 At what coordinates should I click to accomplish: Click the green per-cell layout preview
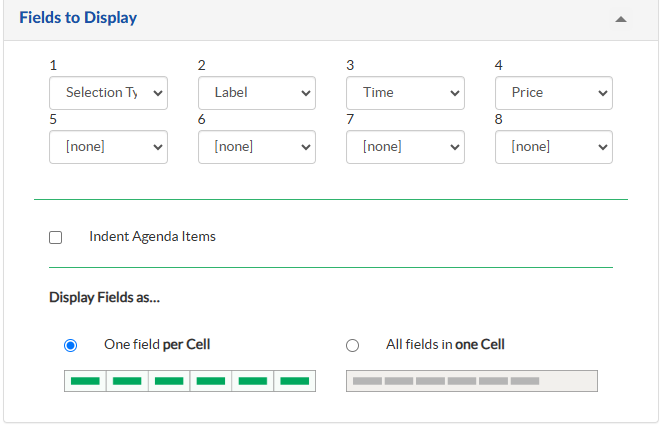pyautogui.click(x=190, y=381)
